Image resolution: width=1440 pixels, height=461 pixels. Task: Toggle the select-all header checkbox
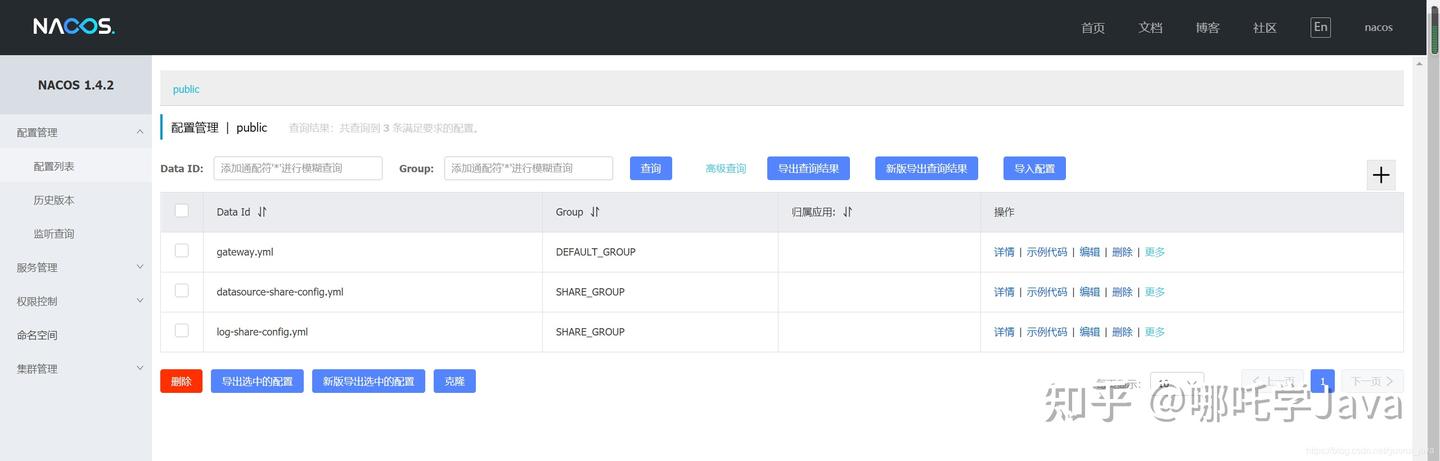(181, 211)
